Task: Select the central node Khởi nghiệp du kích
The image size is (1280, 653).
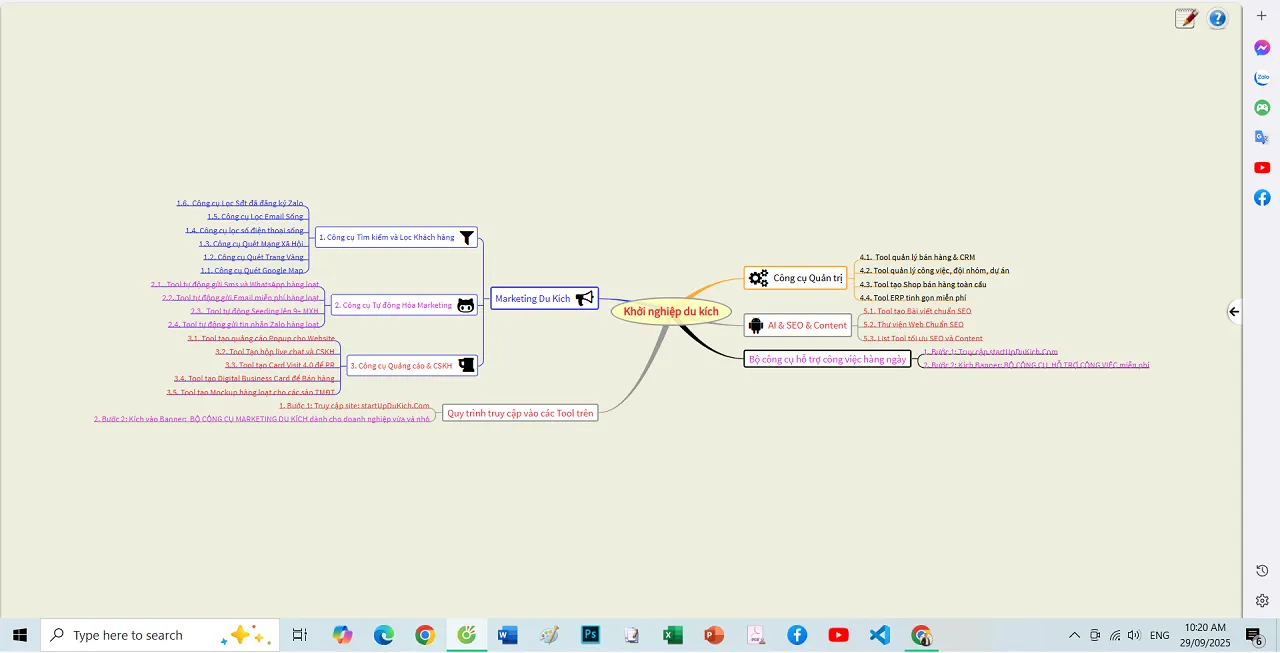Action: click(x=671, y=311)
